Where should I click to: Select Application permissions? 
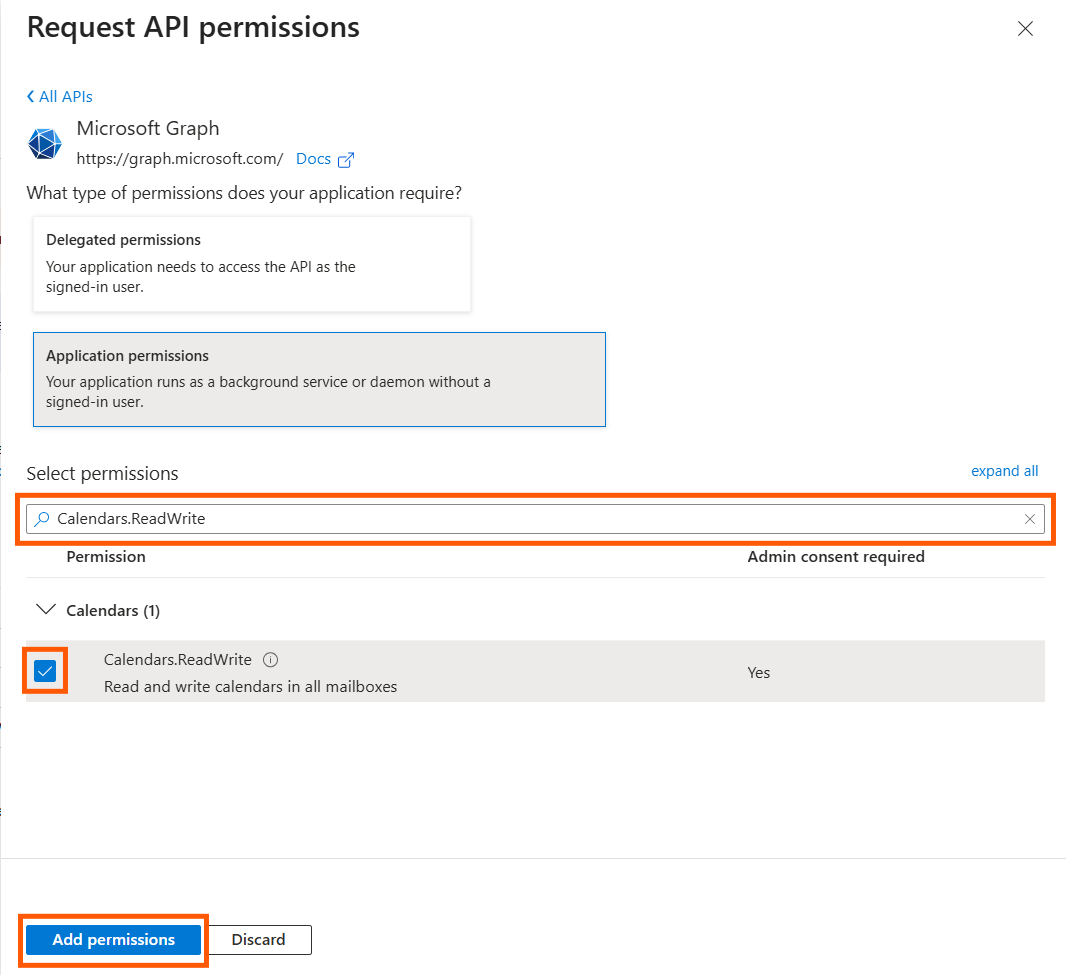tap(319, 379)
